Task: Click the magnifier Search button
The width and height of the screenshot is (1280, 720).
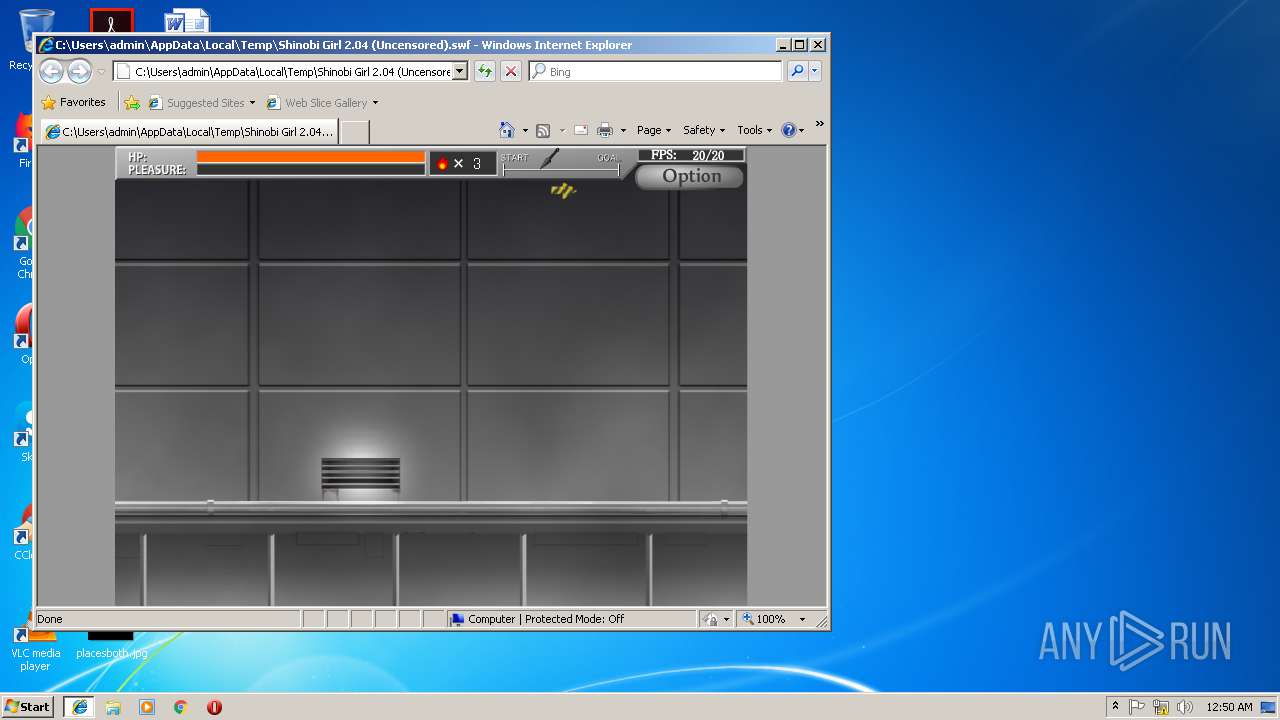Action: 797,71
